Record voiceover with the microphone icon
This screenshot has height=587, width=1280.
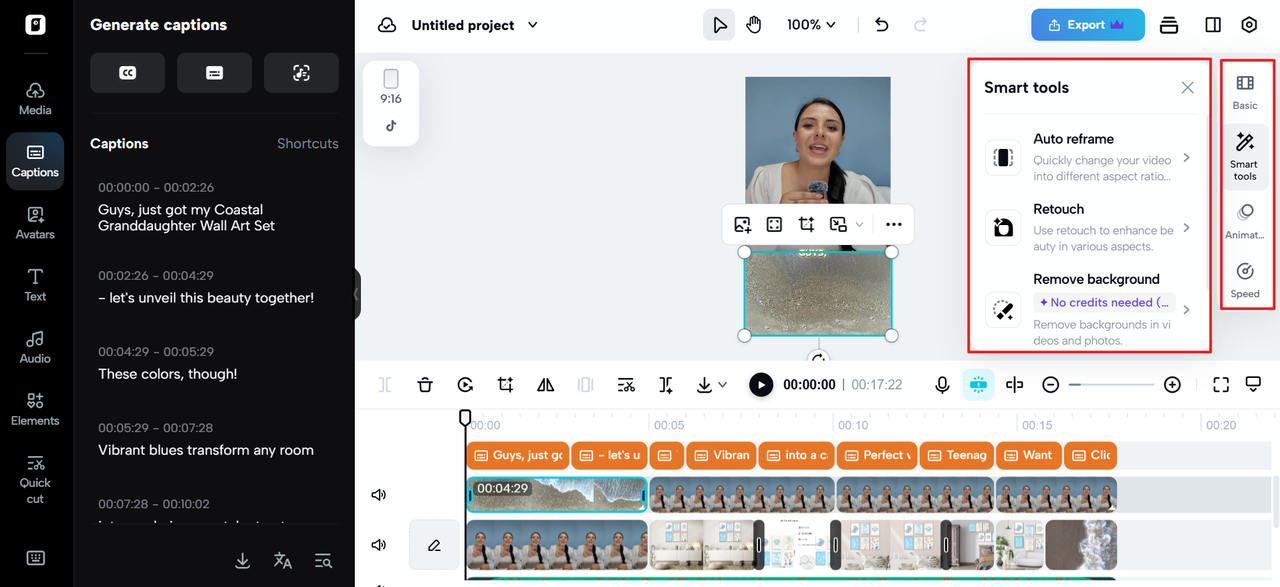point(942,385)
